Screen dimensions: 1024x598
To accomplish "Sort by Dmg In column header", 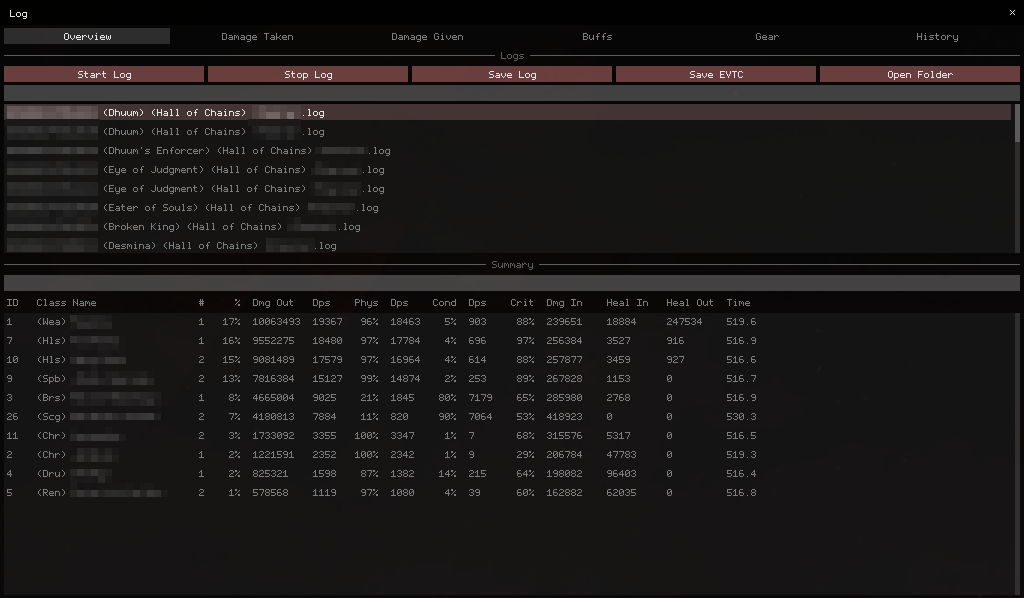I will [x=564, y=303].
